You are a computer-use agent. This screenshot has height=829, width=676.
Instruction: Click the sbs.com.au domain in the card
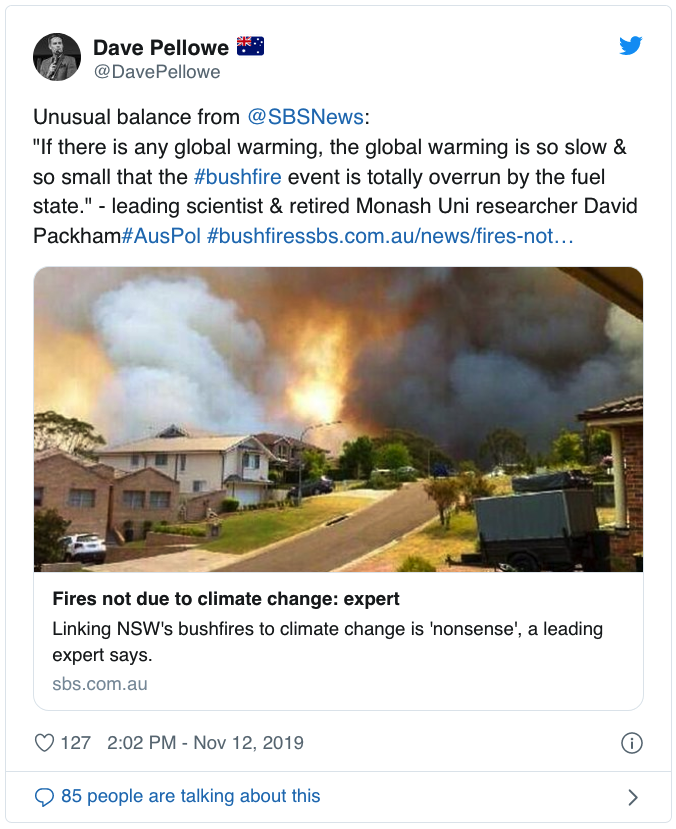[100, 685]
